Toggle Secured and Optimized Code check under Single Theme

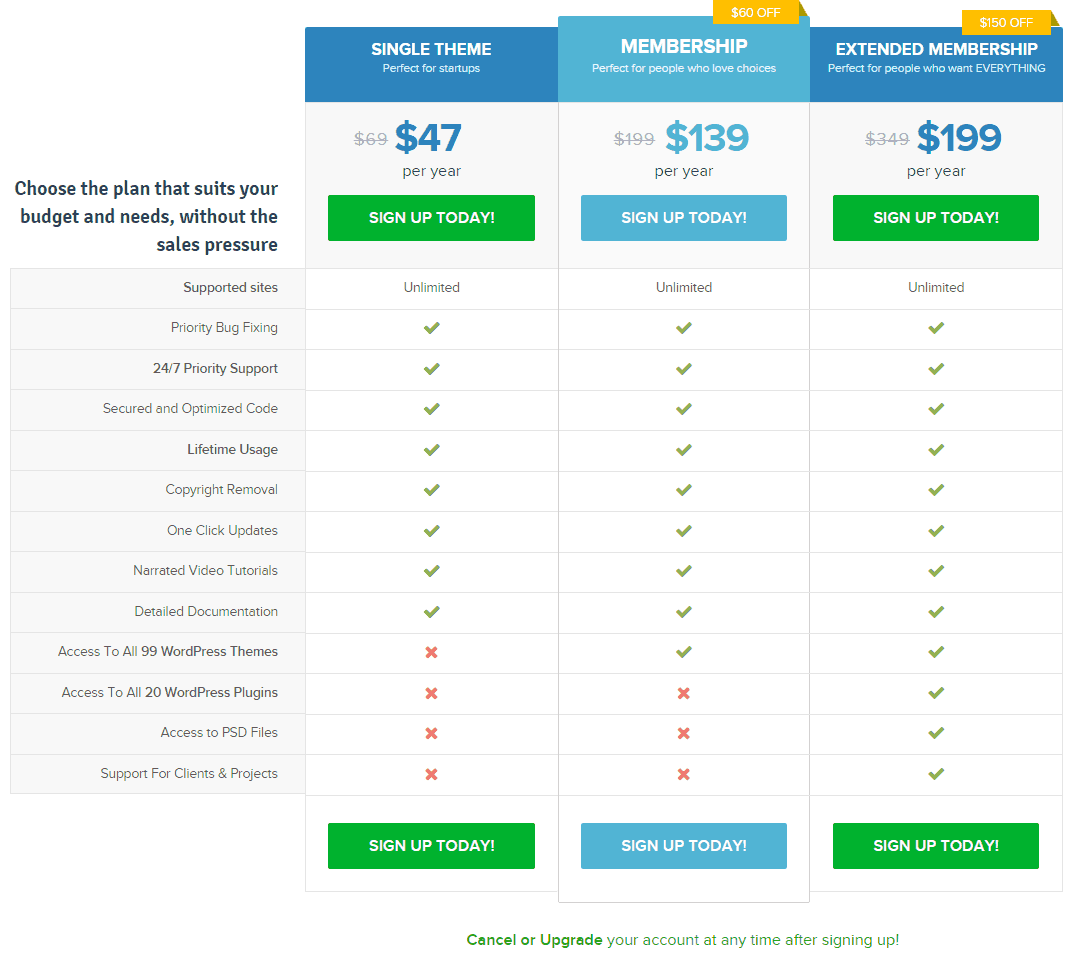tap(431, 409)
